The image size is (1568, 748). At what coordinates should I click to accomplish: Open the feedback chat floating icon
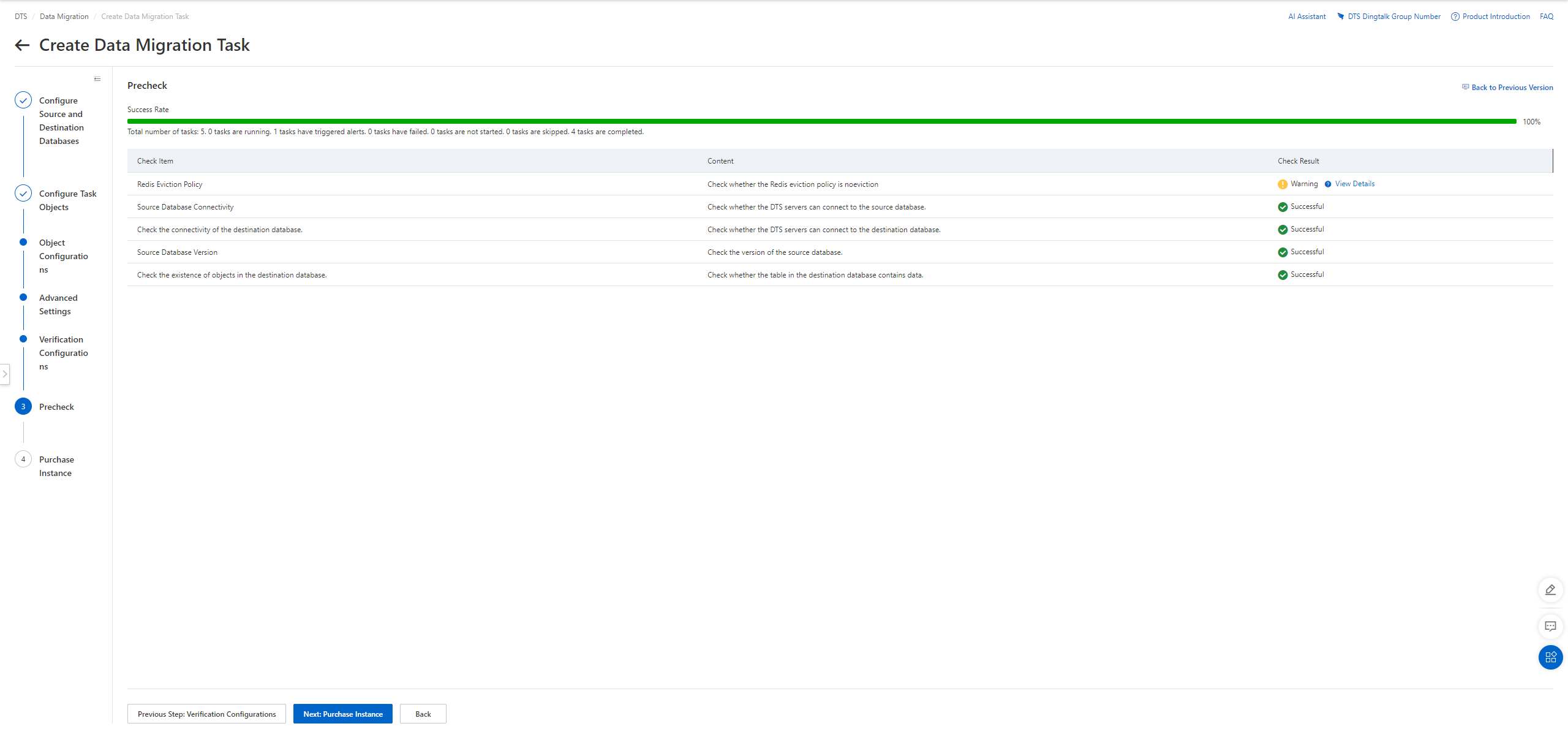pos(1550,627)
